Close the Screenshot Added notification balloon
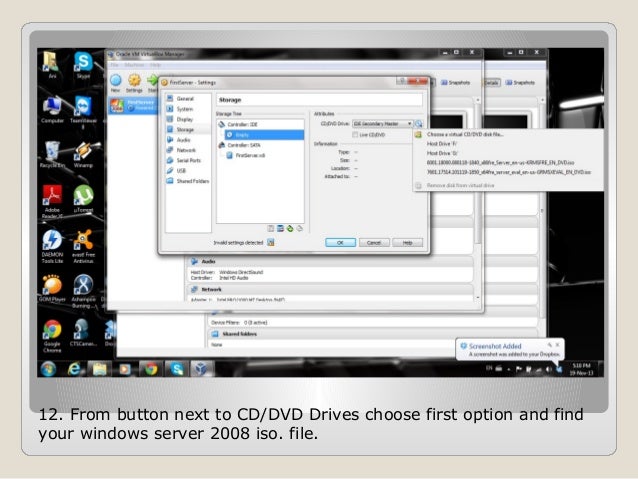This screenshot has width=638, height=479. point(557,345)
